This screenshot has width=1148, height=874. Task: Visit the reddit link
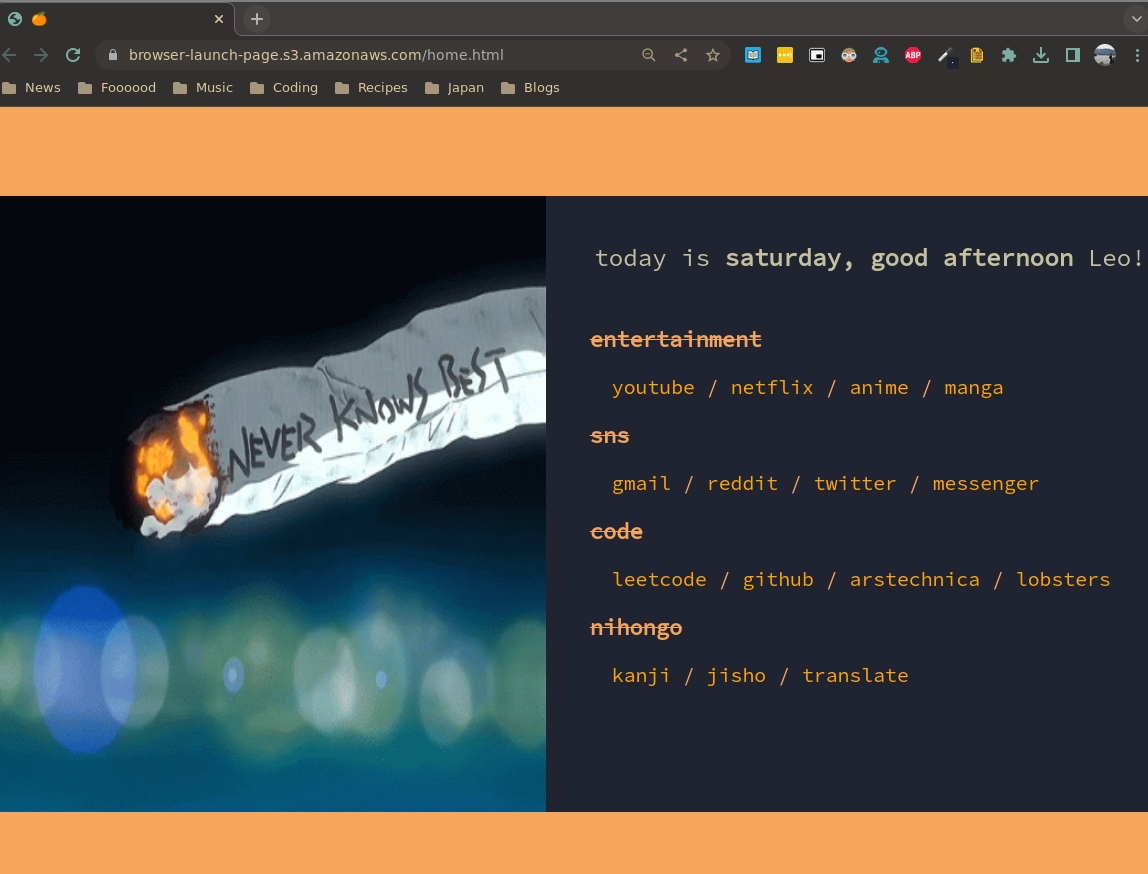pos(742,483)
